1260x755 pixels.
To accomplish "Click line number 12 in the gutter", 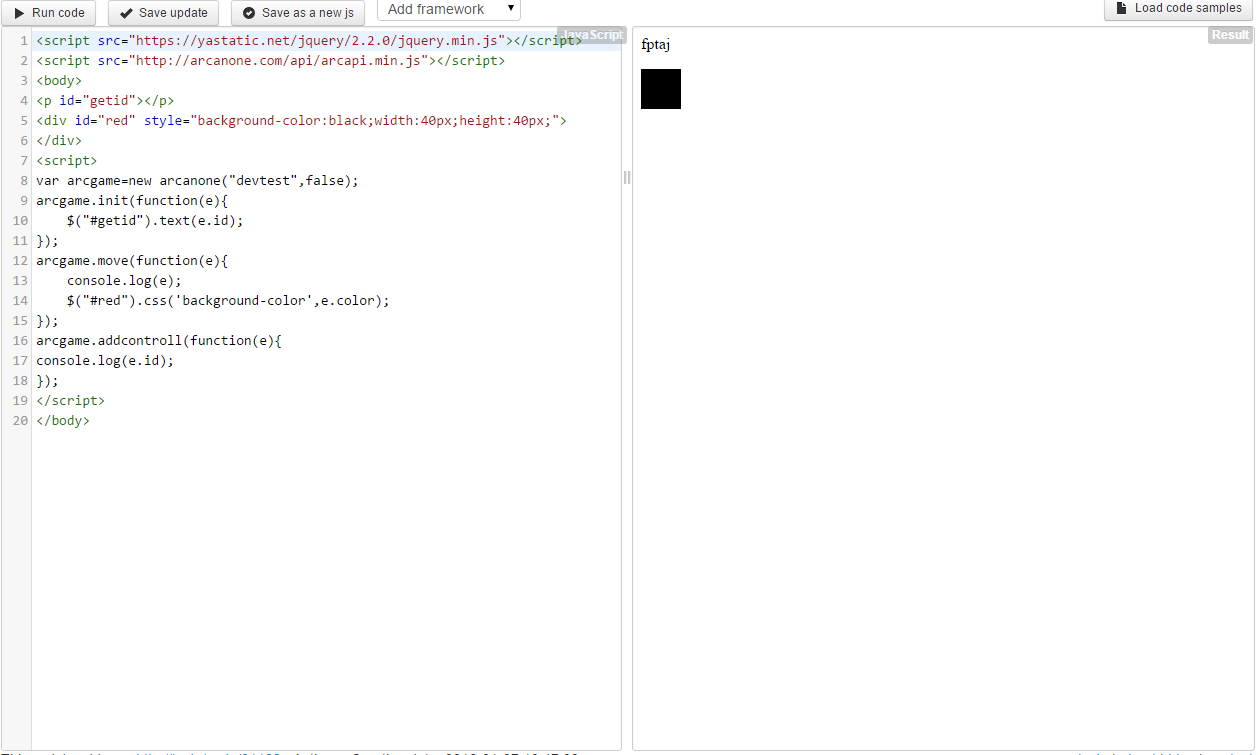I will tap(20, 261).
